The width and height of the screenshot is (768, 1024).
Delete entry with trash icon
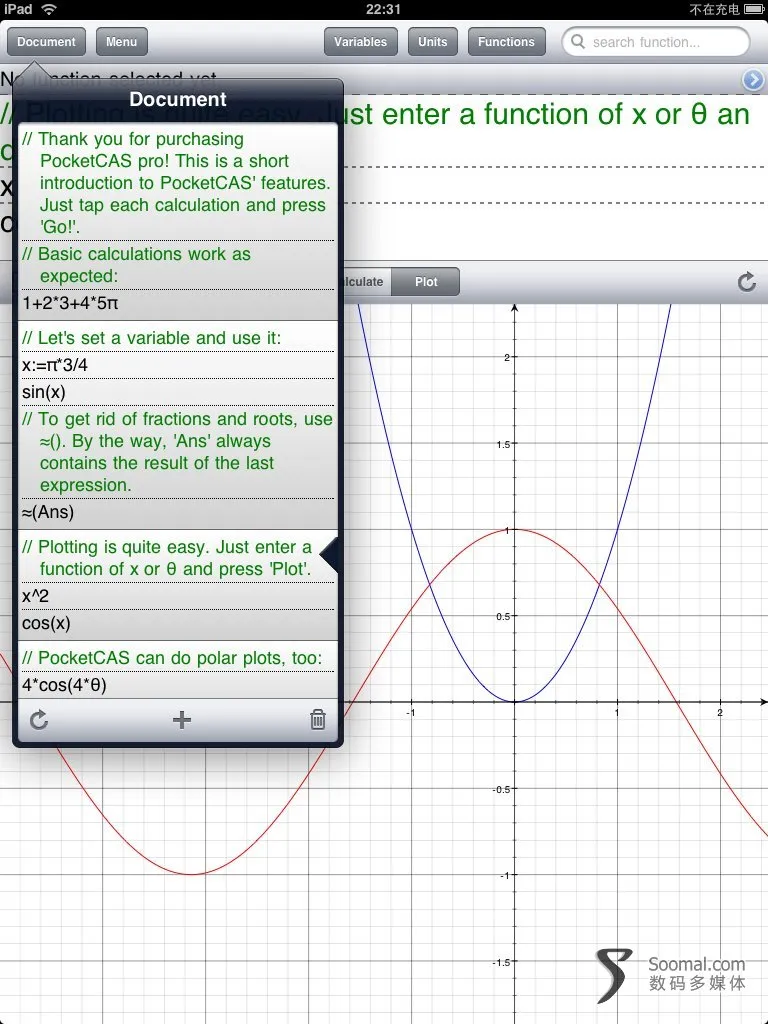(x=317, y=720)
